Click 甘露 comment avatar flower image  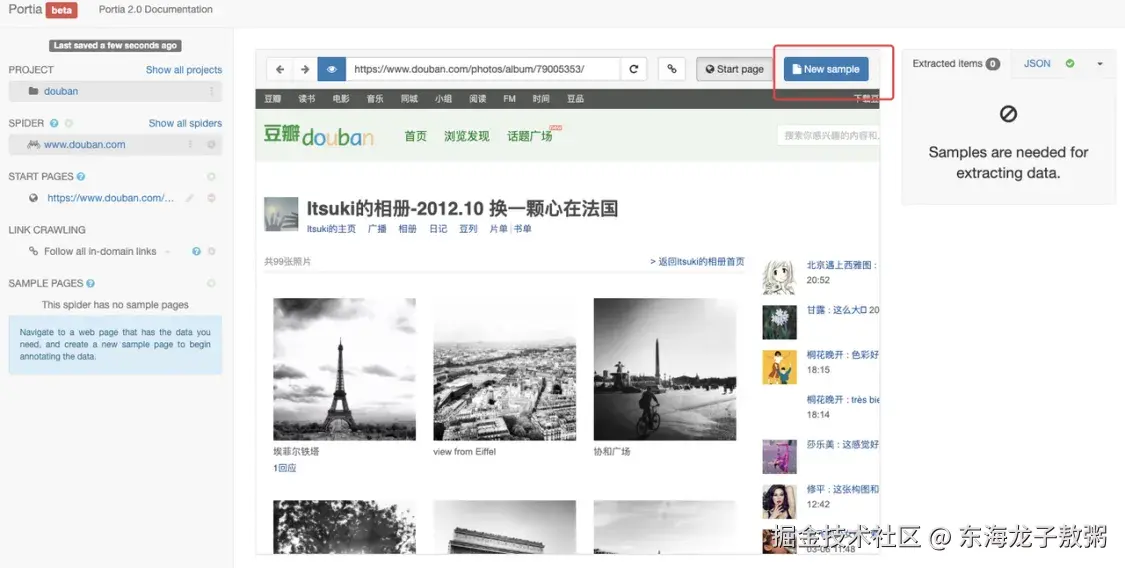[779, 323]
